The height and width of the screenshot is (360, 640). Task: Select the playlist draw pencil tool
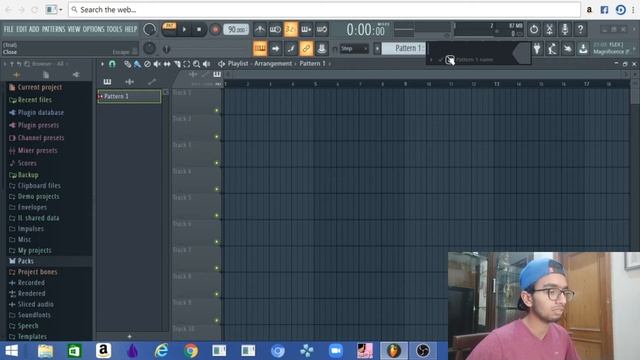pyautogui.click(x=127, y=64)
